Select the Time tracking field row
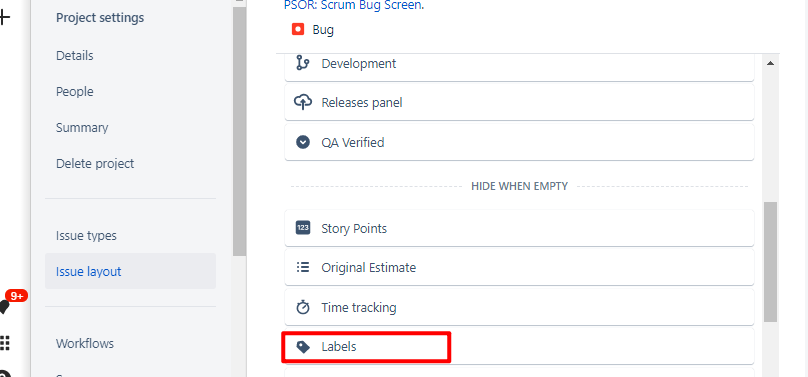 point(519,307)
